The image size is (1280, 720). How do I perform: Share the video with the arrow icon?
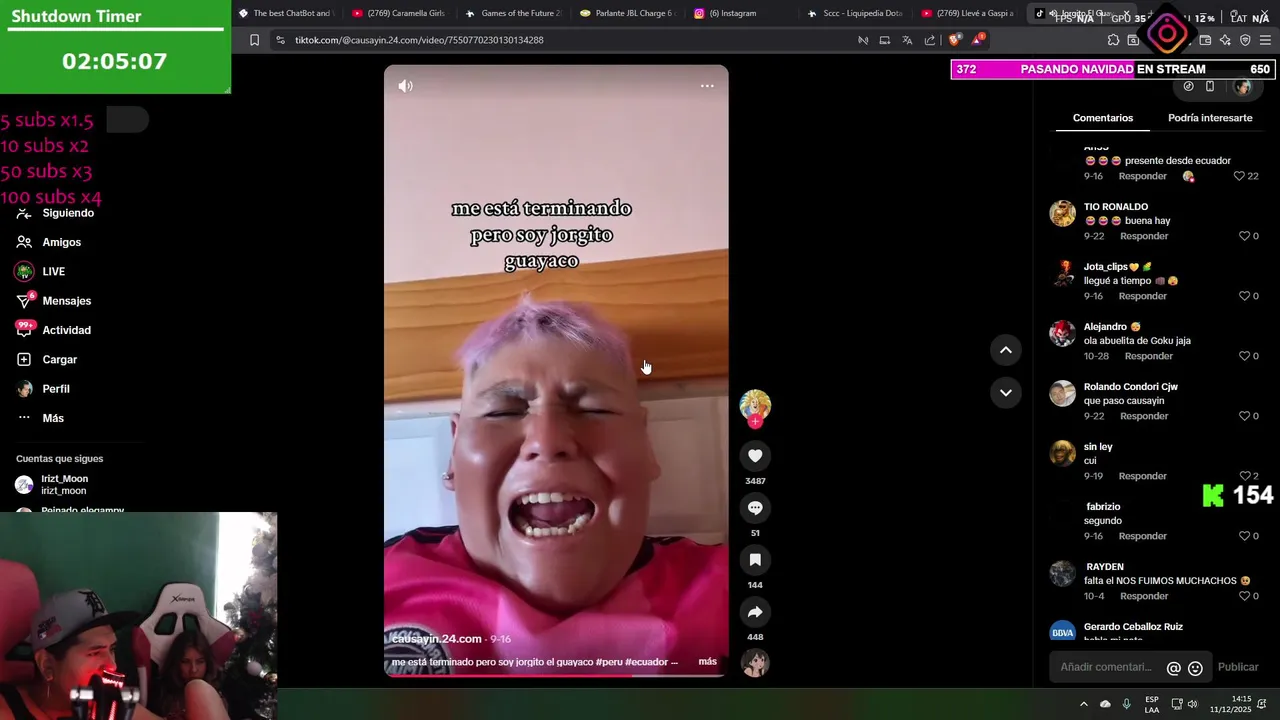click(x=755, y=612)
